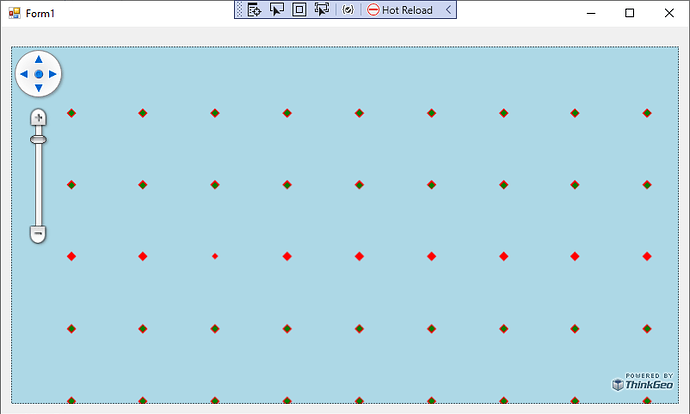The image size is (690, 414).
Task: Collapse the debug toolbar with the chevron
Action: (x=448, y=10)
